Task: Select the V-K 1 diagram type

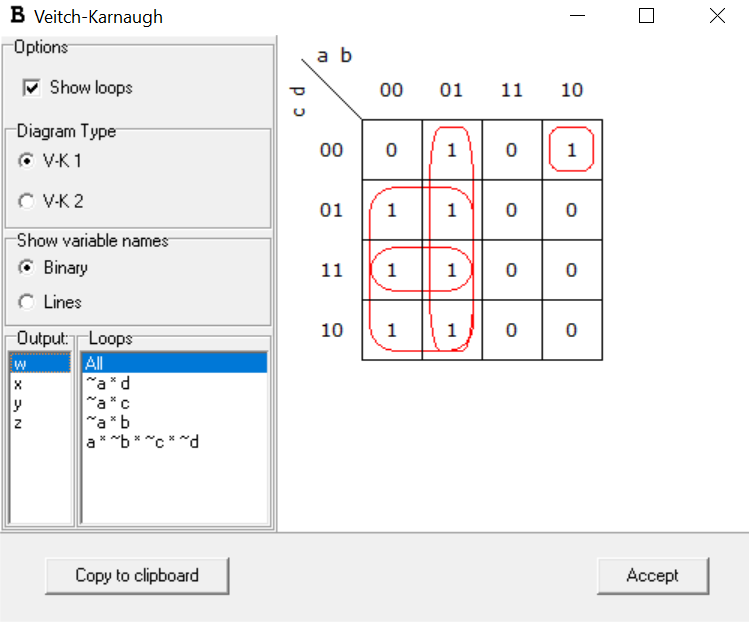Action: click(27, 161)
